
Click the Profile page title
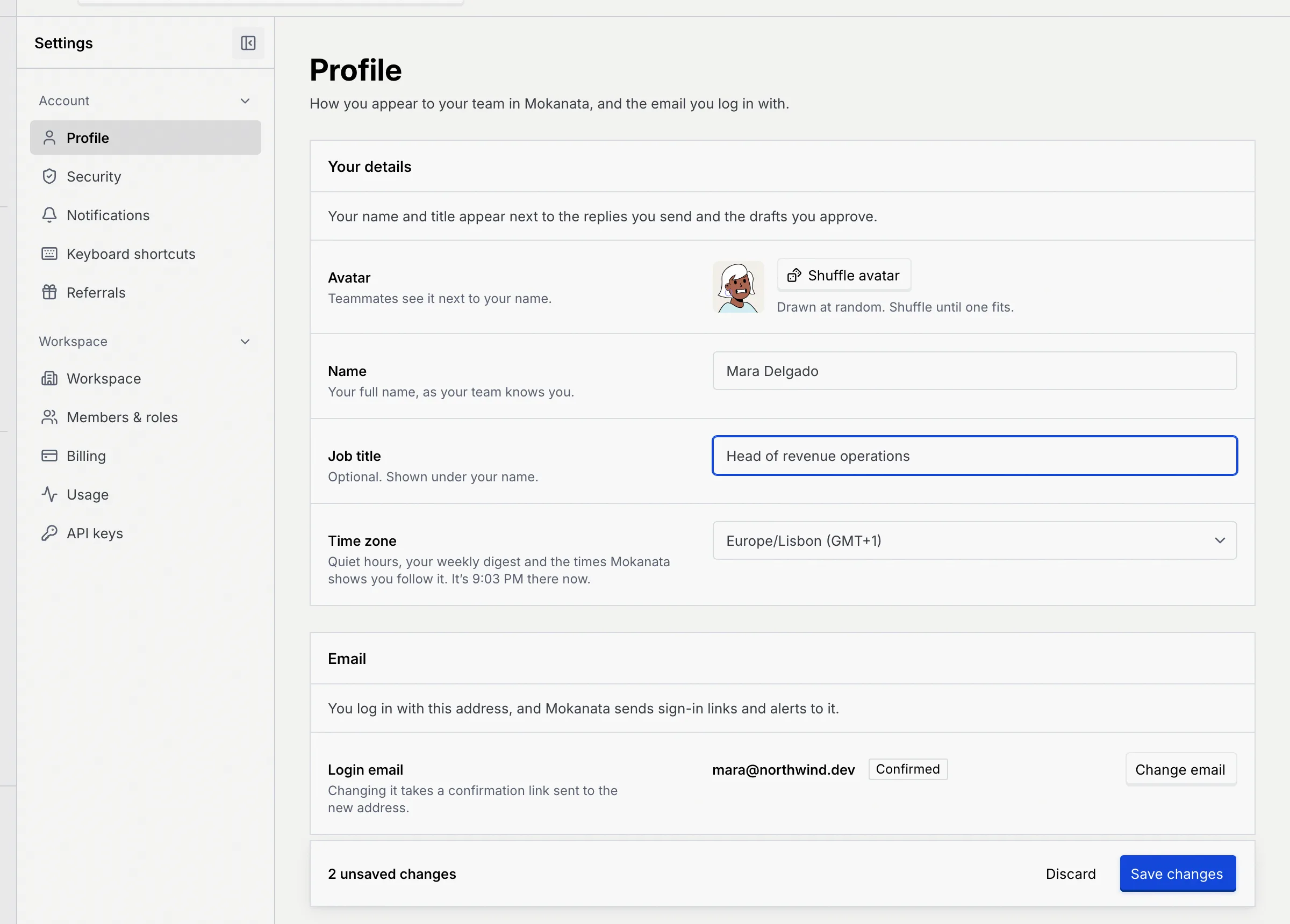[355, 70]
